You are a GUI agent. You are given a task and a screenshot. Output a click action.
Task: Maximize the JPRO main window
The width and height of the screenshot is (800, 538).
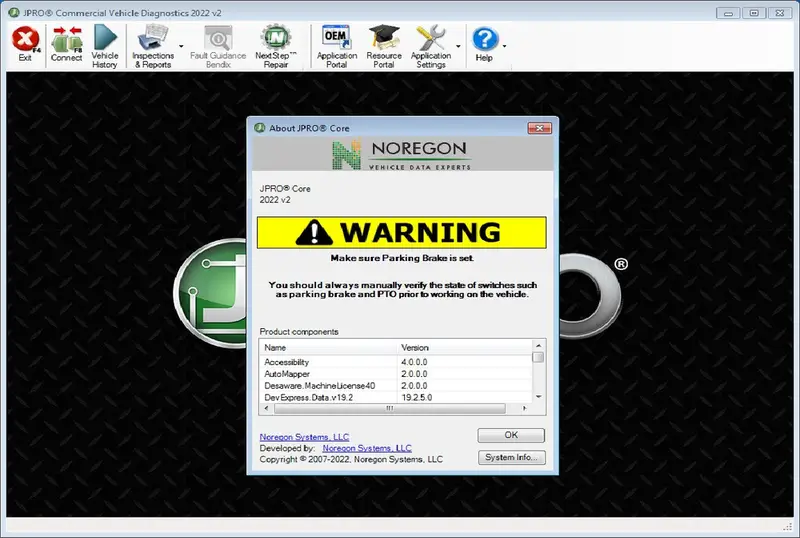tap(754, 13)
